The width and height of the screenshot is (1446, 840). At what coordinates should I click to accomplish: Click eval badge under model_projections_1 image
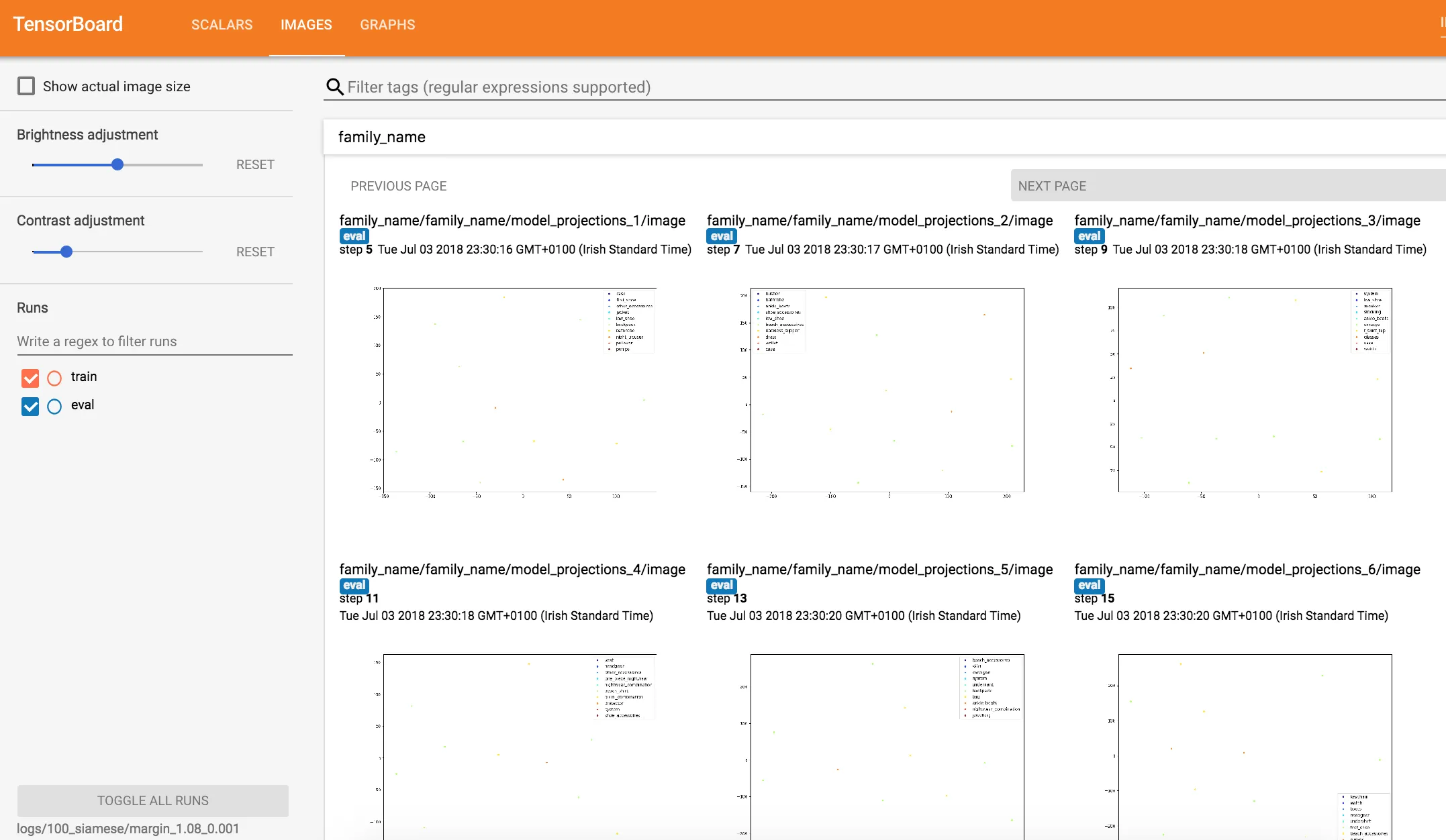(354, 236)
